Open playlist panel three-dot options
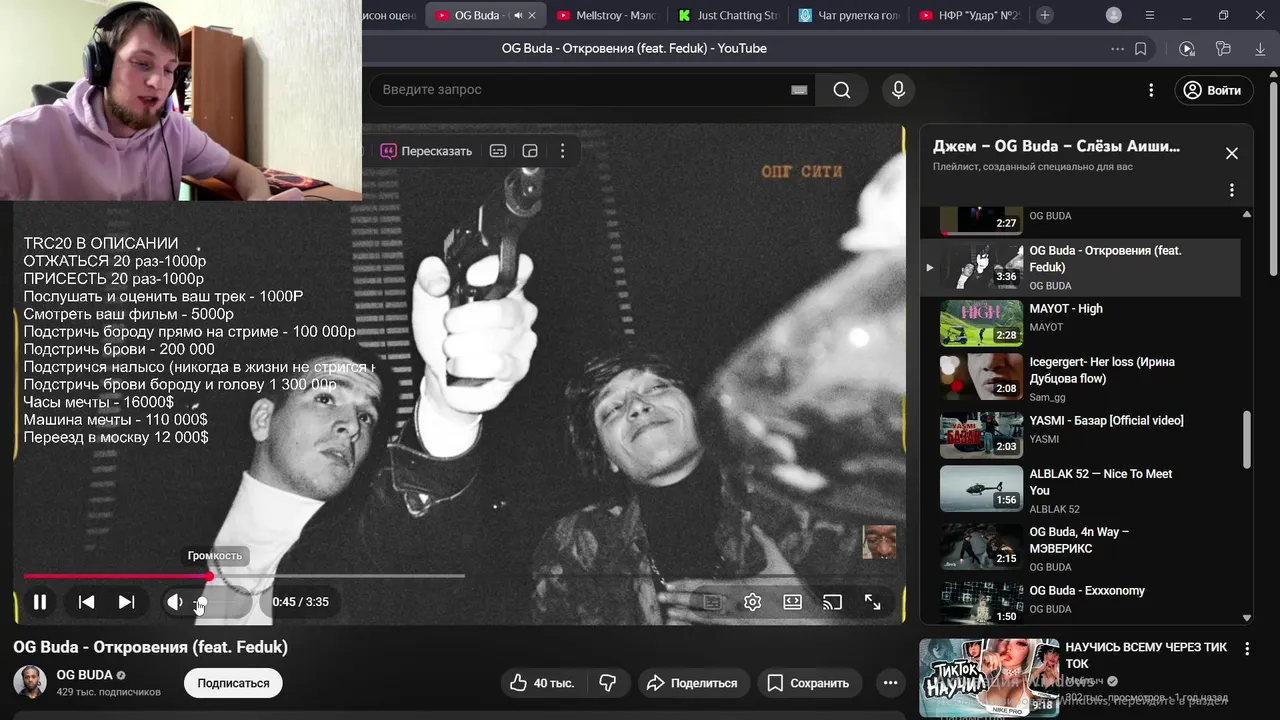 coord(1232,190)
